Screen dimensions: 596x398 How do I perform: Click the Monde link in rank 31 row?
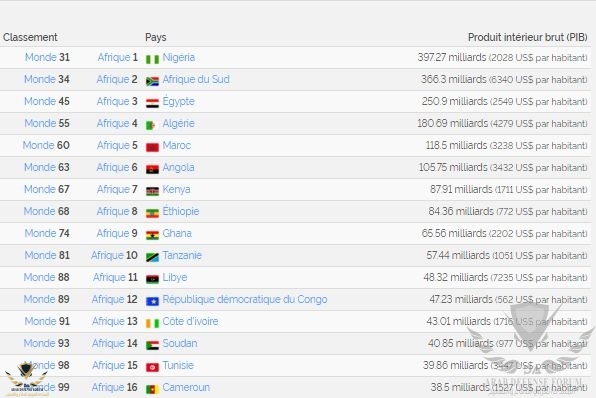tap(41, 57)
